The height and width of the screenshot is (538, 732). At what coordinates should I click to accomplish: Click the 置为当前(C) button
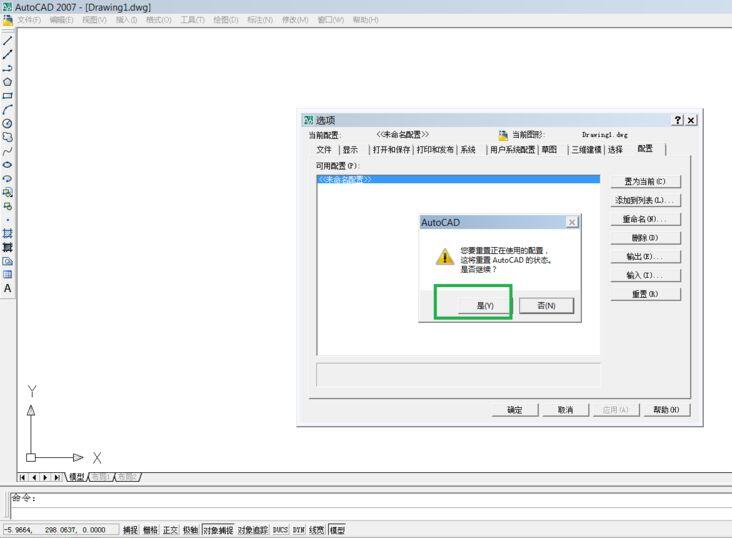point(645,182)
